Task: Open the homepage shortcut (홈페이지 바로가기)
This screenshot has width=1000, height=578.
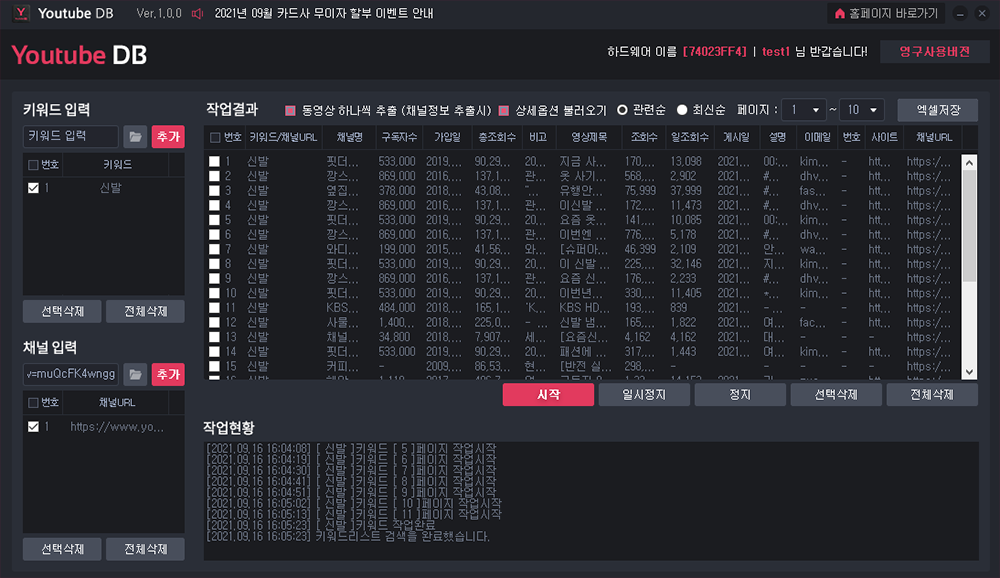Action: [x=885, y=14]
